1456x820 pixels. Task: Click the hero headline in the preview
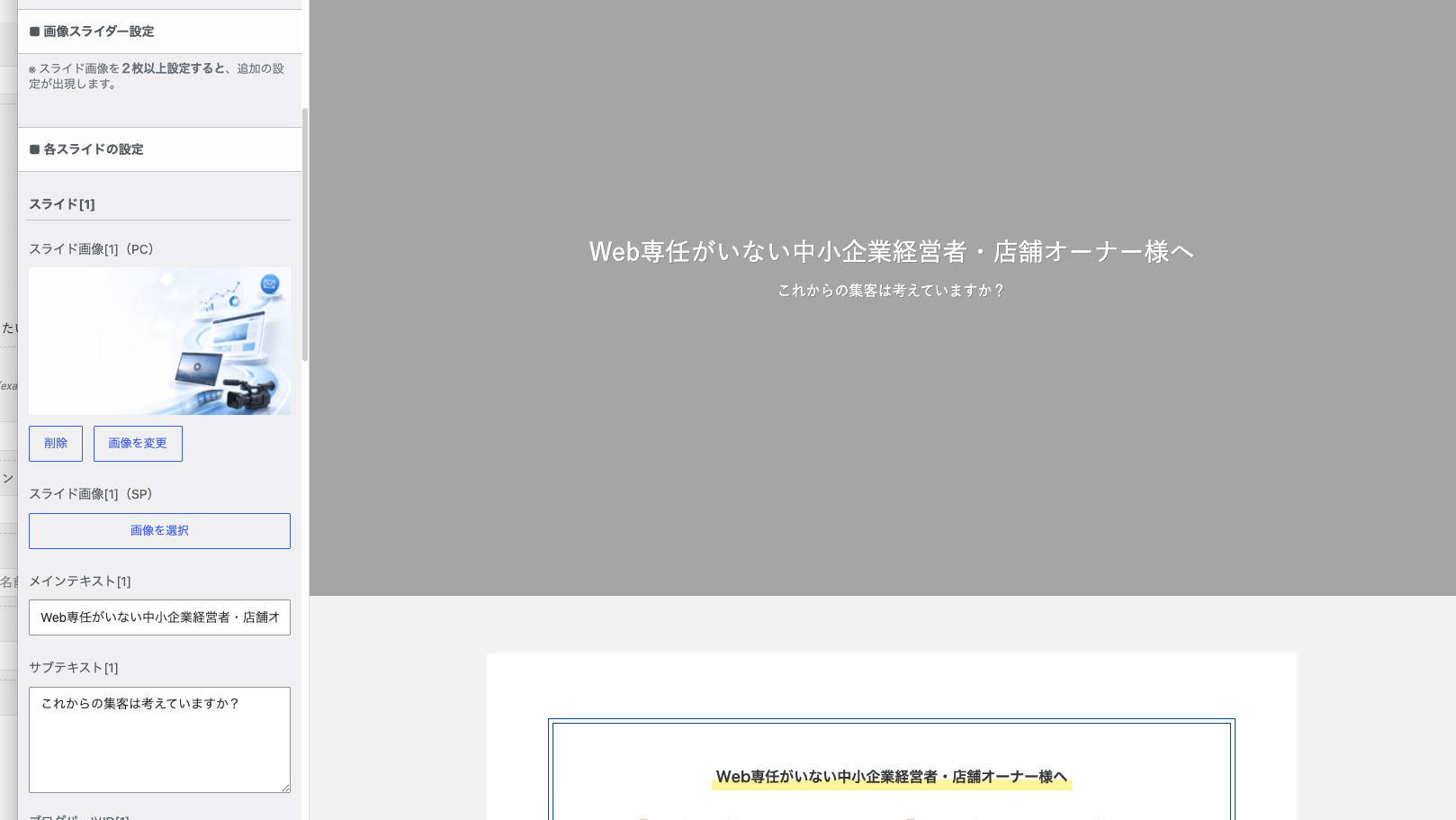tap(891, 252)
